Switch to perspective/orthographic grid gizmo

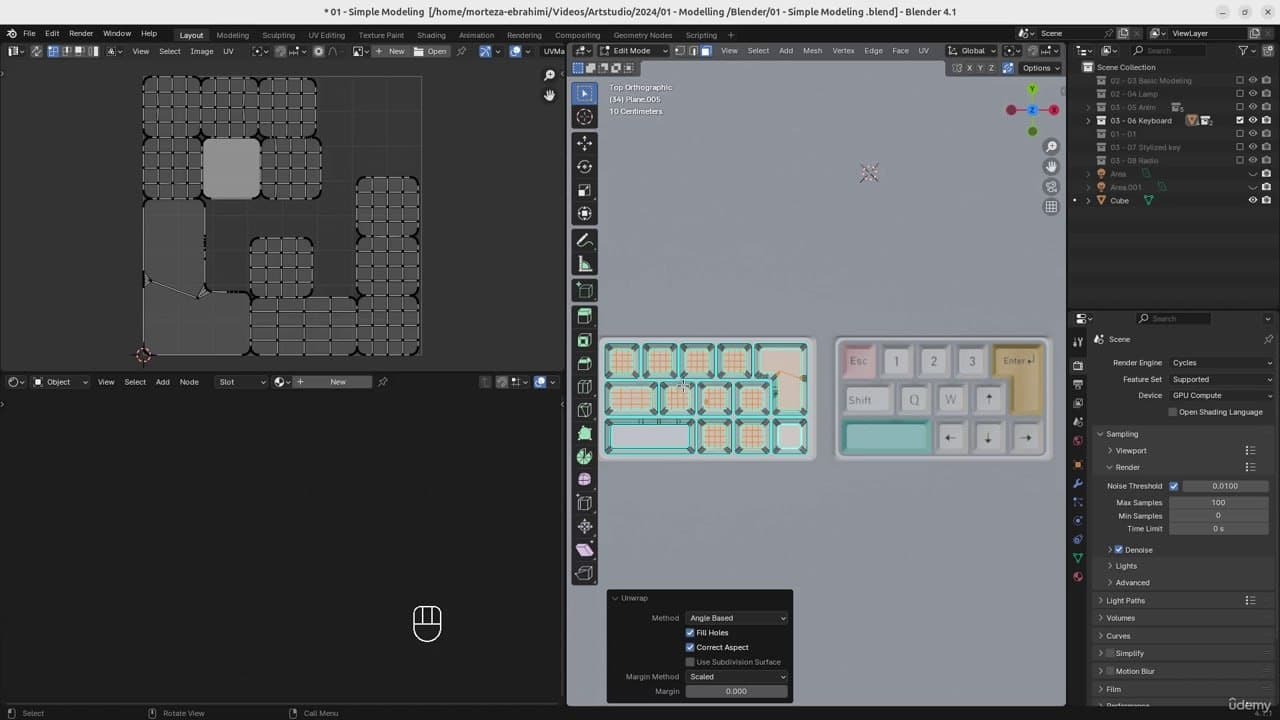1051,206
